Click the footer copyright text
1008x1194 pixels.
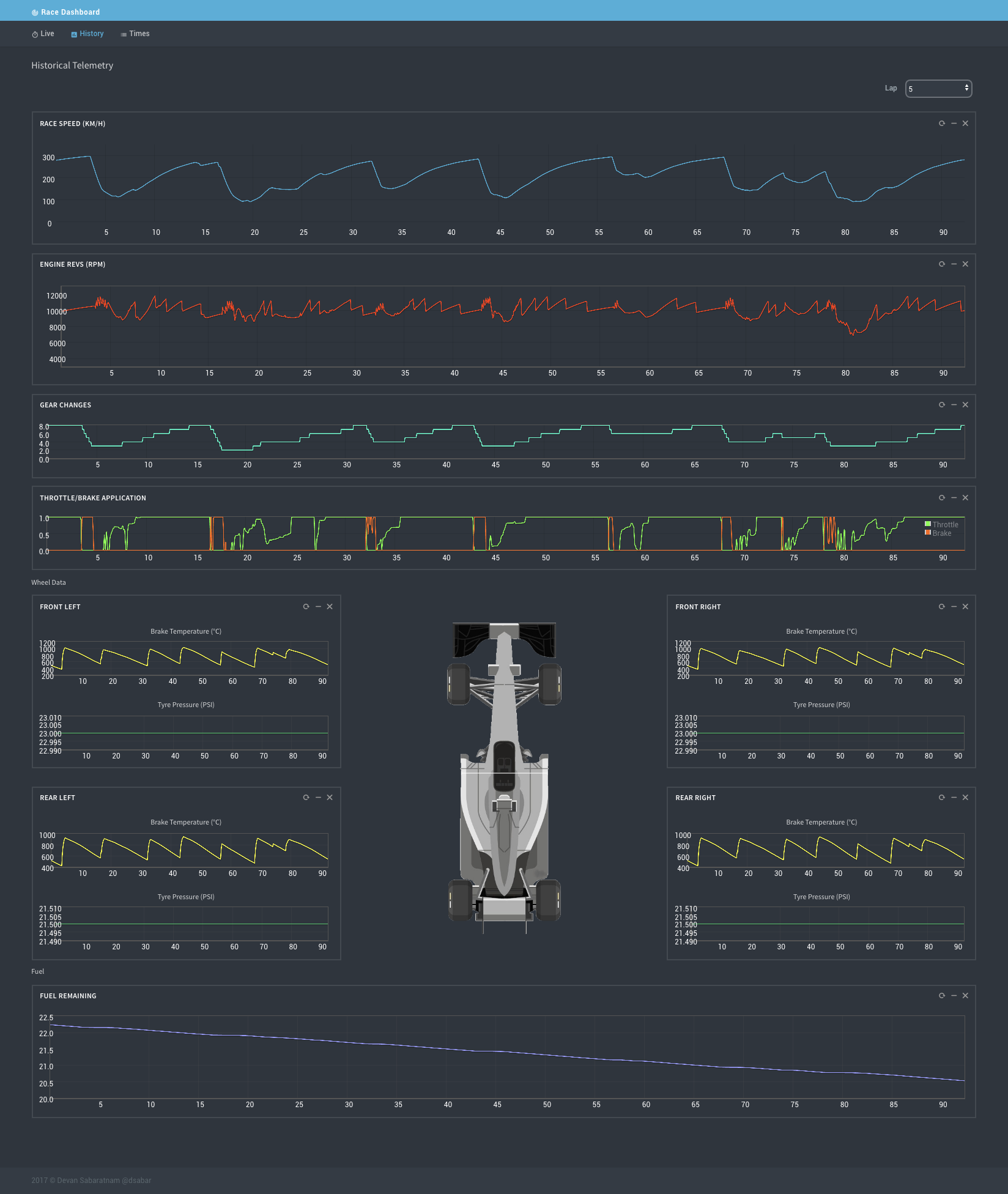91,1181
